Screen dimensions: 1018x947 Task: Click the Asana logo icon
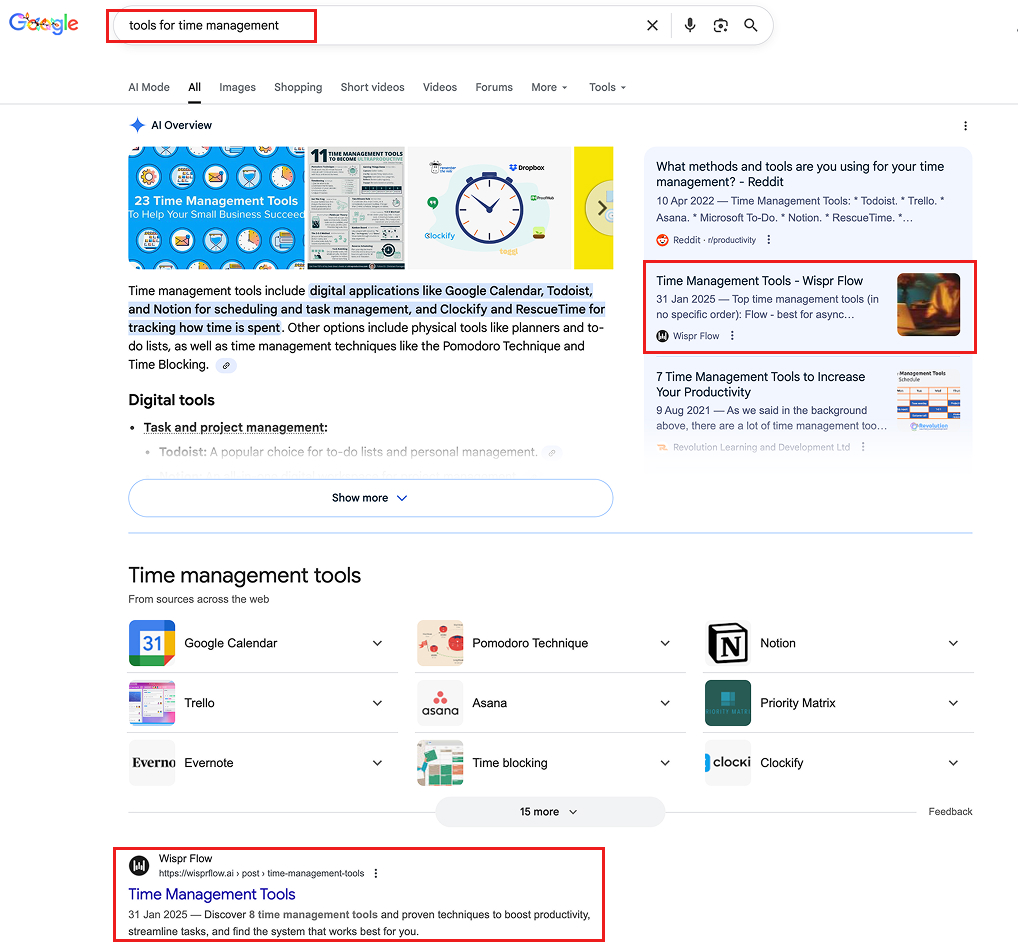pyautogui.click(x=440, y=703)
